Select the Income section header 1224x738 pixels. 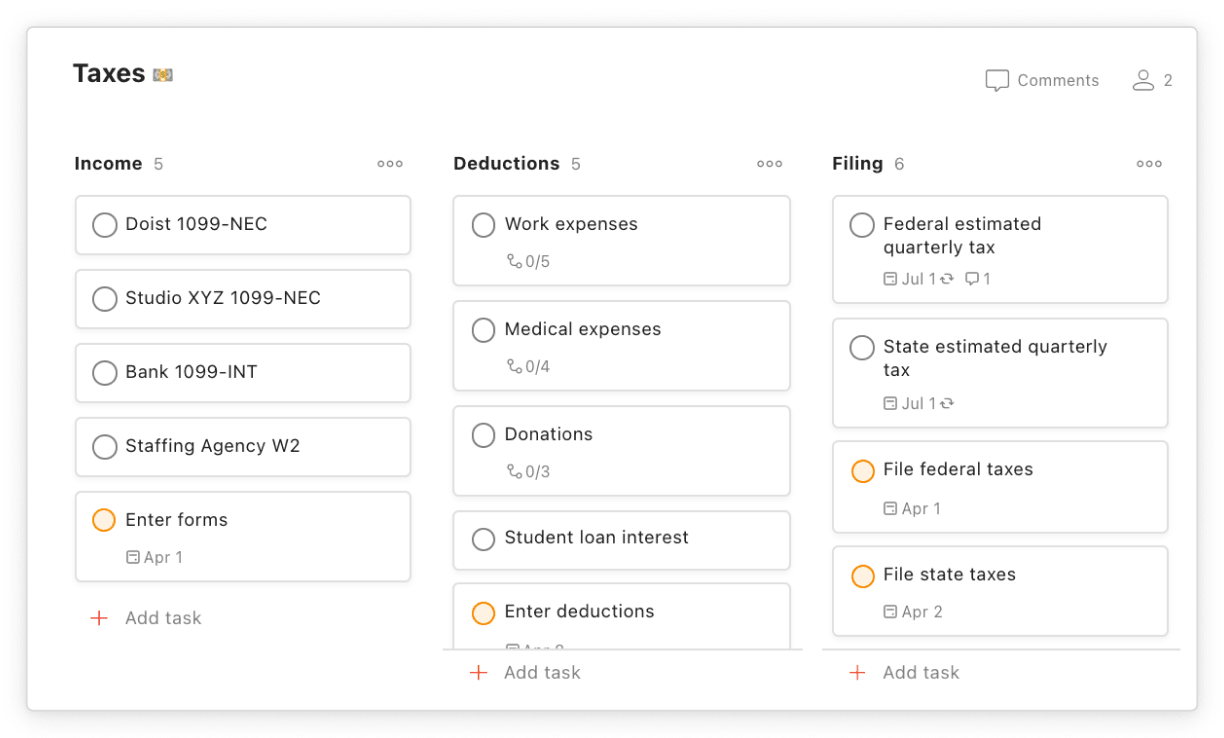pyautogui.click(x=105, y=163)
